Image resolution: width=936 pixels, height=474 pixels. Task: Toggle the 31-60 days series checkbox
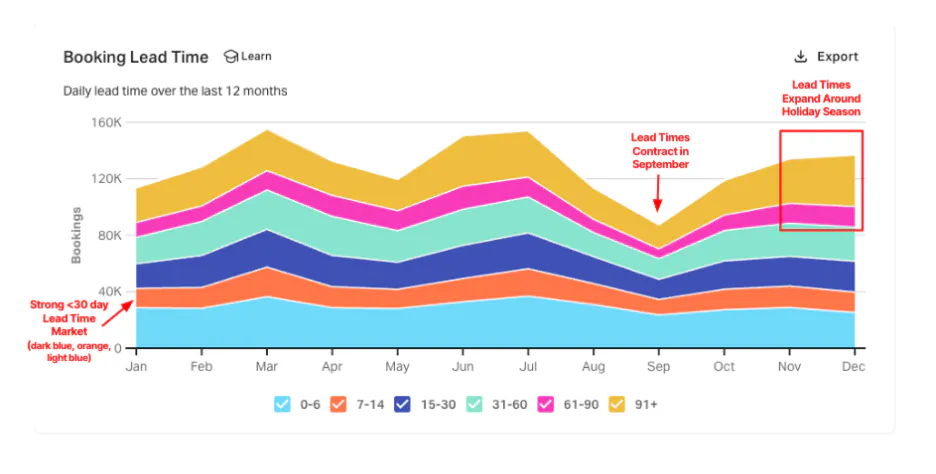click(x=474, y=404)
